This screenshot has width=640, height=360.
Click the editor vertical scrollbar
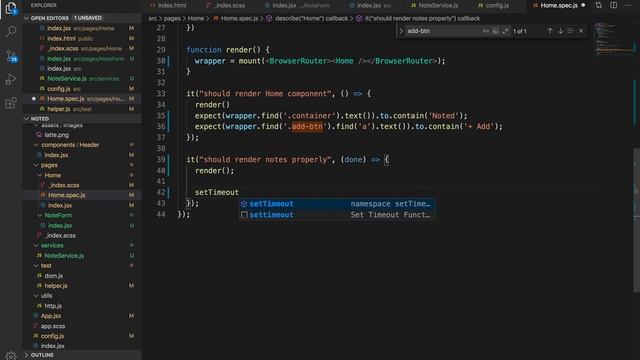[x=636, y=220]
